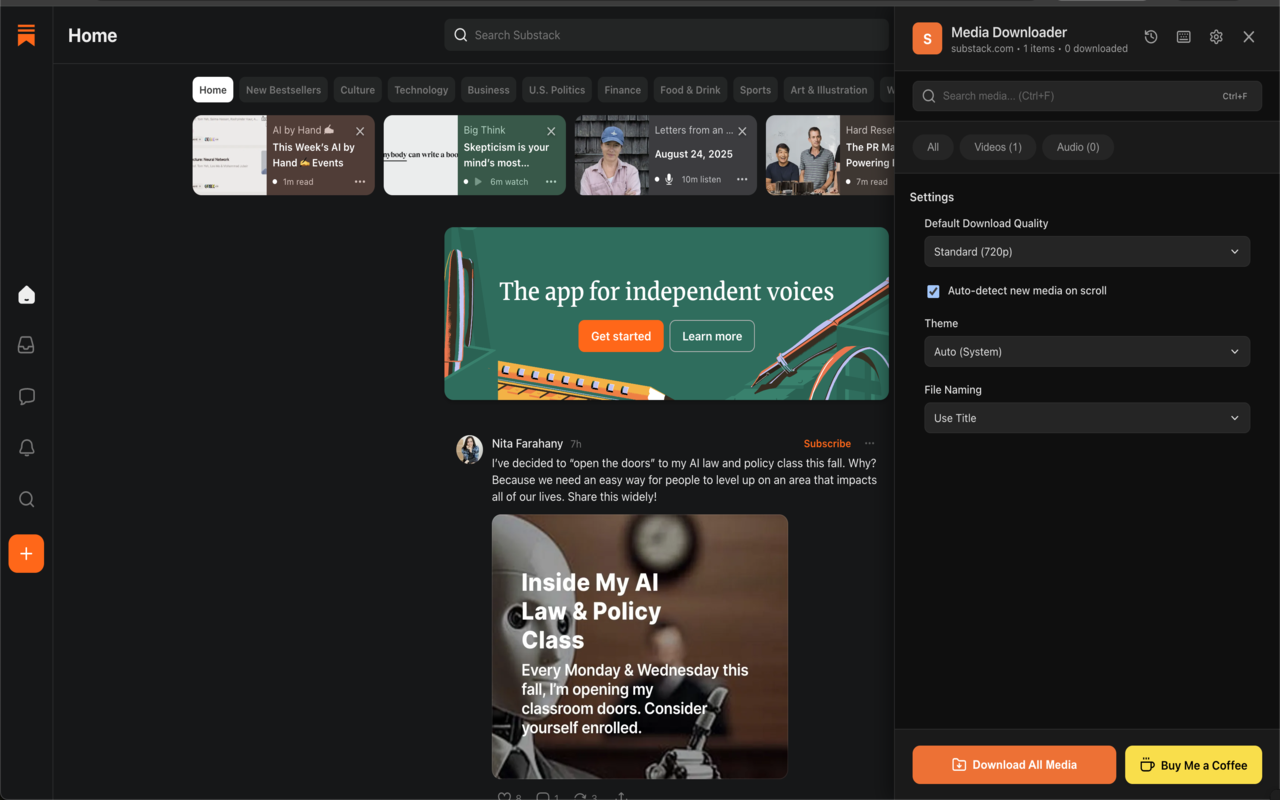Click "This Week's AI by Hand Events" title
The image size is (1280, 800).
pos(314,155)
